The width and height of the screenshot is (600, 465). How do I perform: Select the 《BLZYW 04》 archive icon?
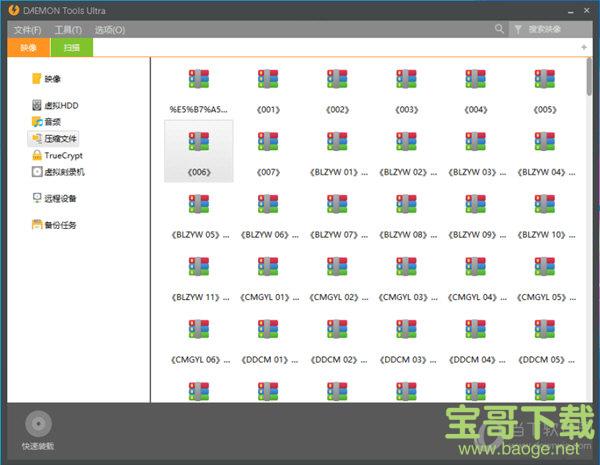tap(545, 141)
